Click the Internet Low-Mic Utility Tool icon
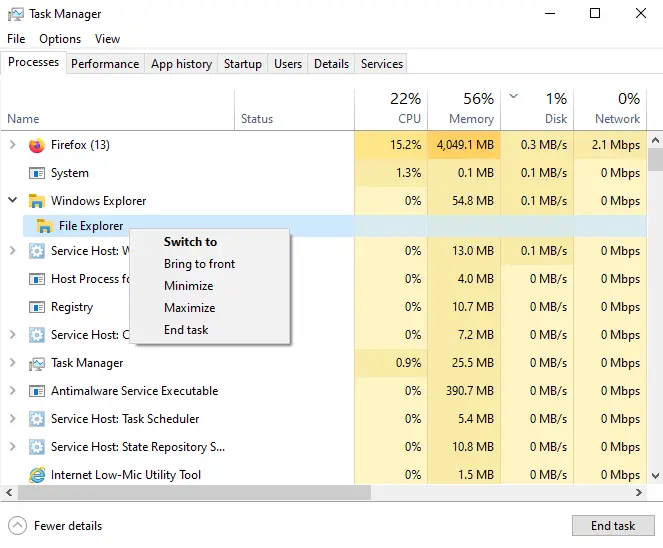 coord(37,475)
